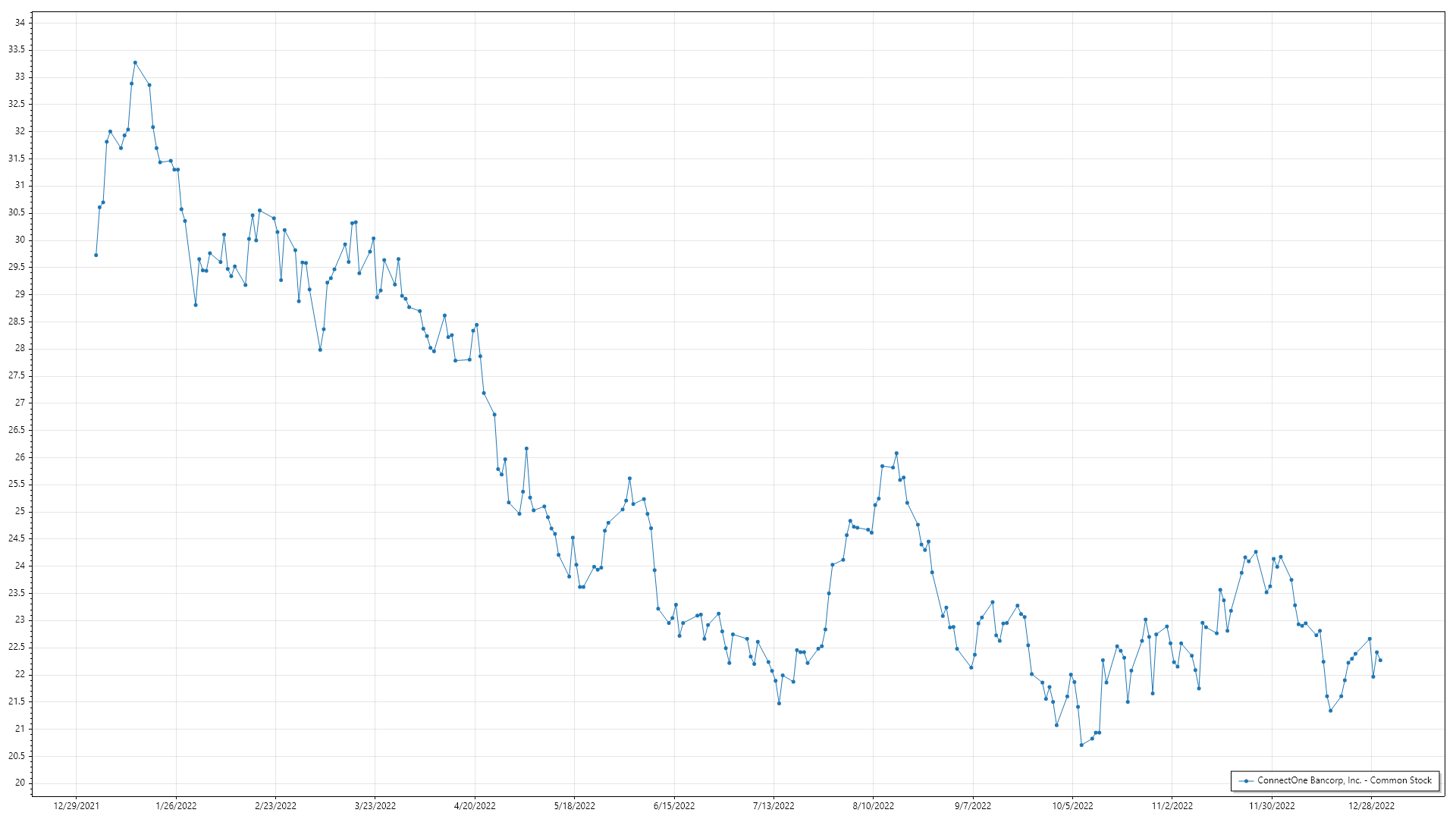This screenshot has height=819, width=1456.
Task: Click the 8/10/2022 x-axis date label
Action: 874,805
